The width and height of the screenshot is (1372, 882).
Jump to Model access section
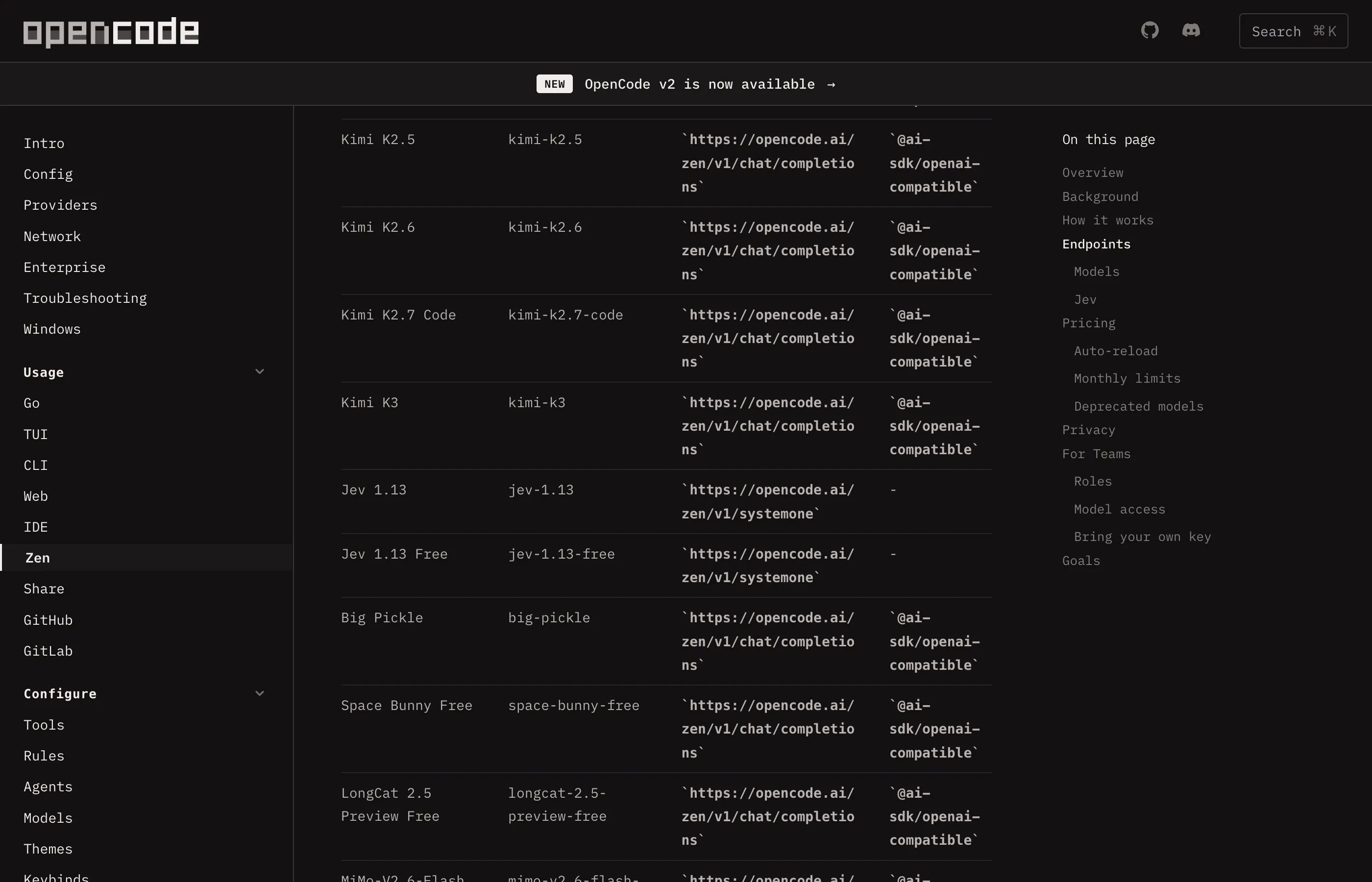click(1120, 509)
